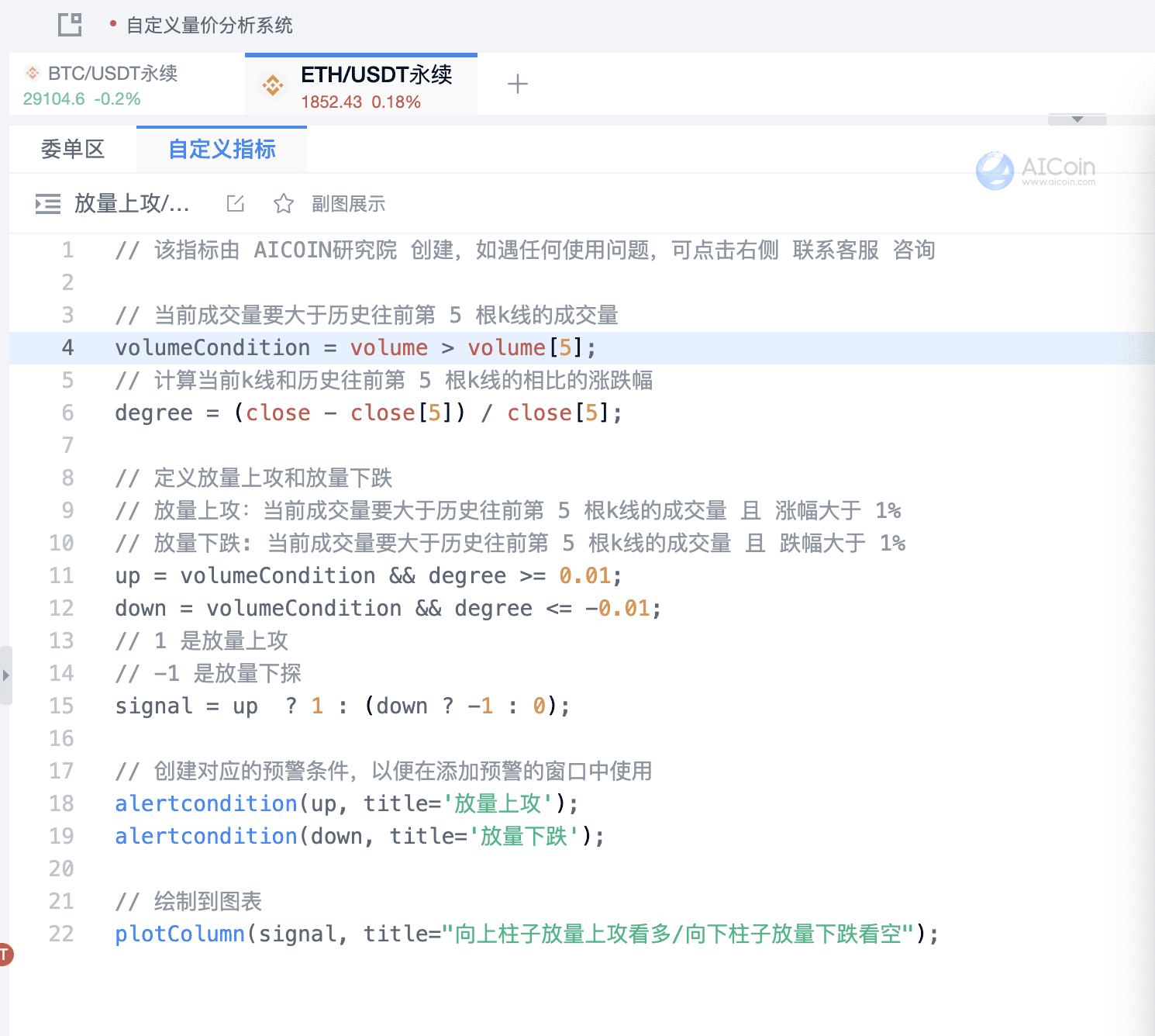Click alertcondition(up, ...) on line 18
Viewport: 1155px width, 1036px height.
click(346, 803)
